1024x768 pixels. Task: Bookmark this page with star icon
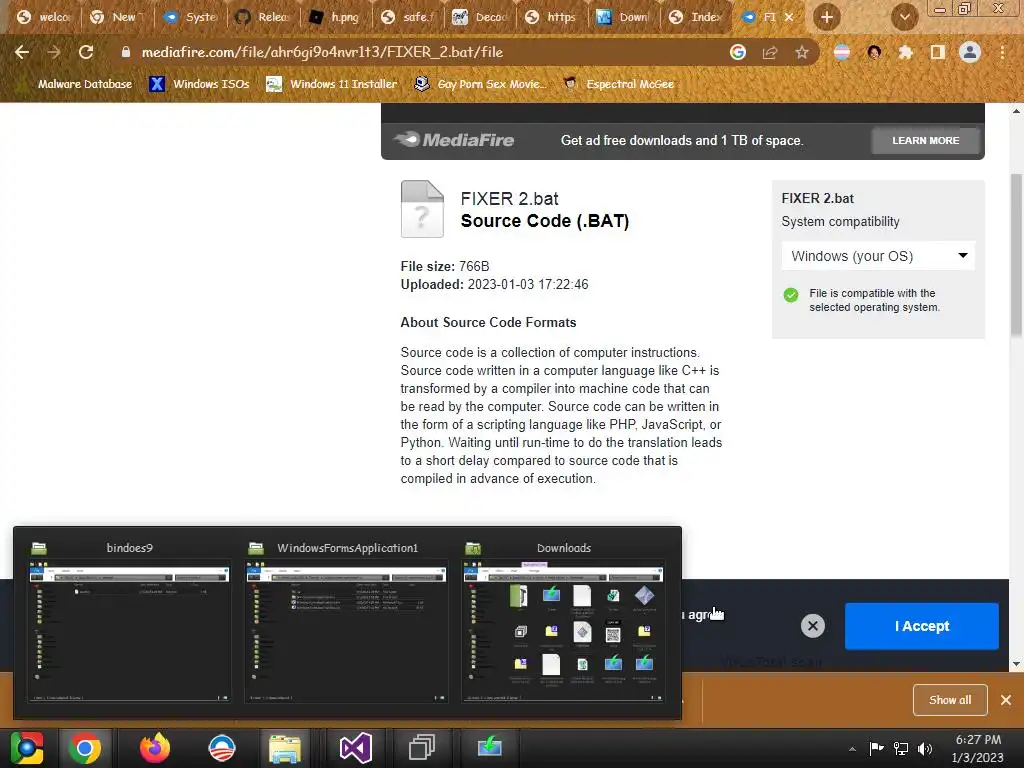click(x=802, y=52)
